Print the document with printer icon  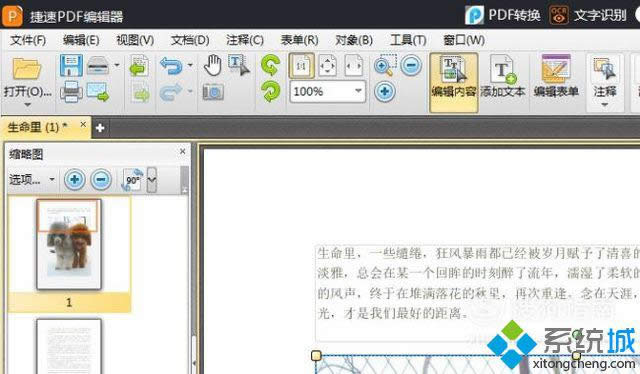coord(71,91)
